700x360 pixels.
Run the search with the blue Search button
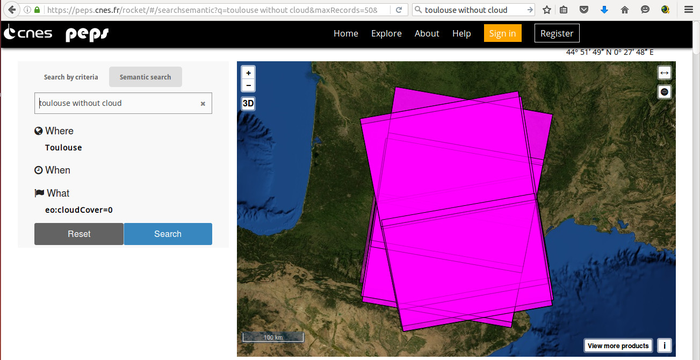168,234
